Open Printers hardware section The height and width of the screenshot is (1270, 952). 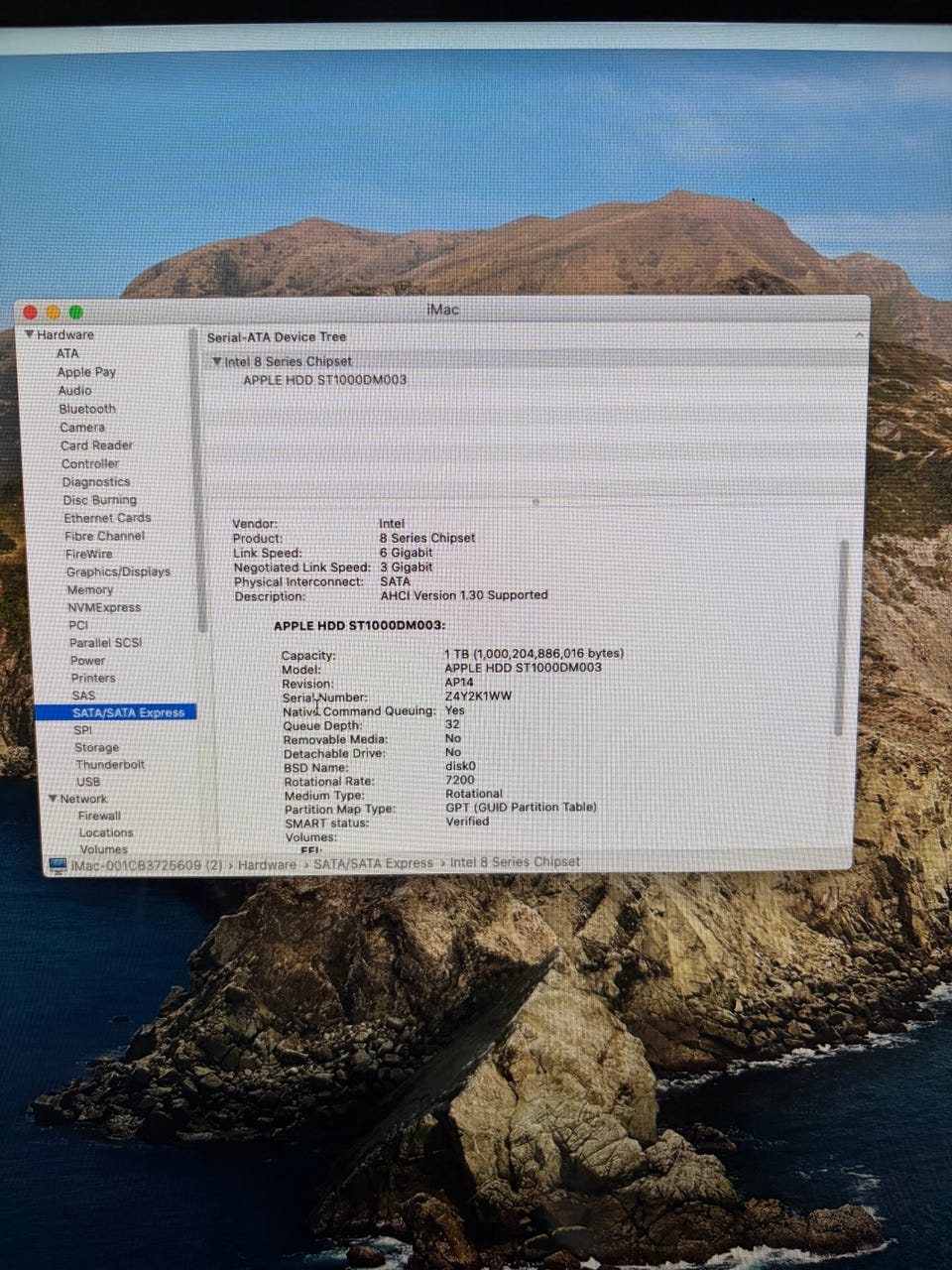(x=93, y=678)
